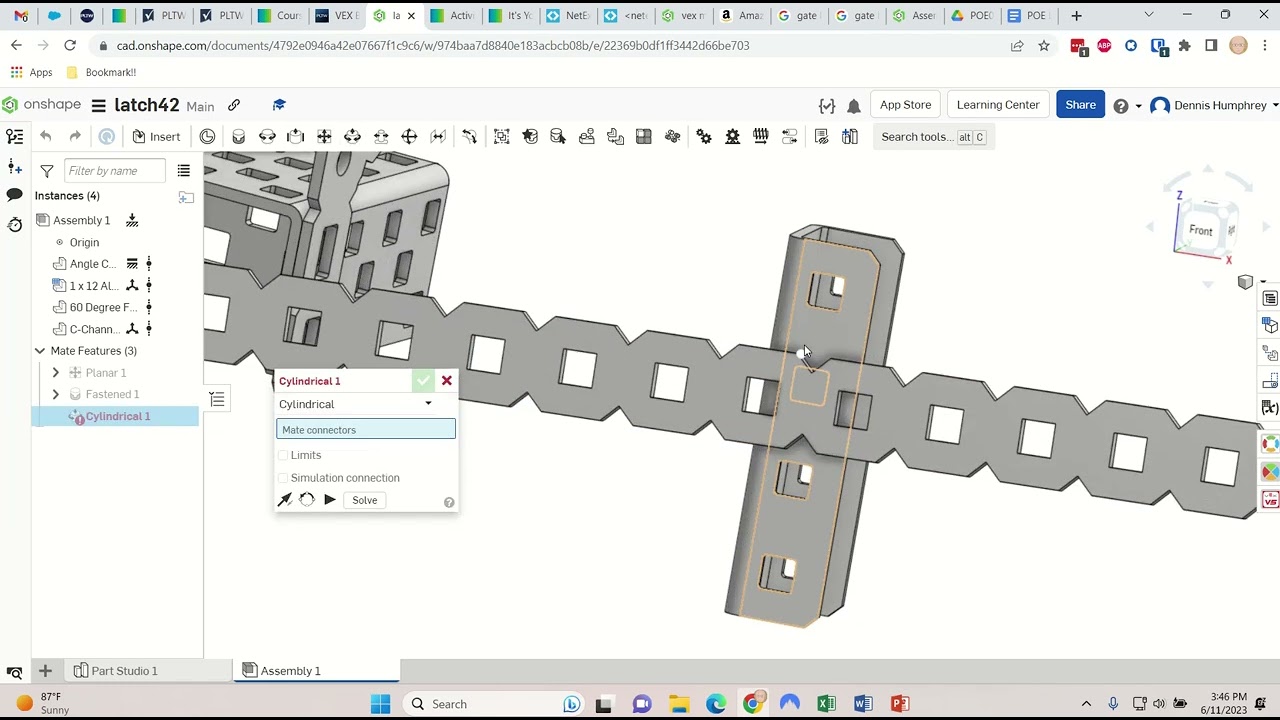The width and height of the screenshot is (1280, 720).
Task: Click the filter funnel icon
Action: pos(47,171)
